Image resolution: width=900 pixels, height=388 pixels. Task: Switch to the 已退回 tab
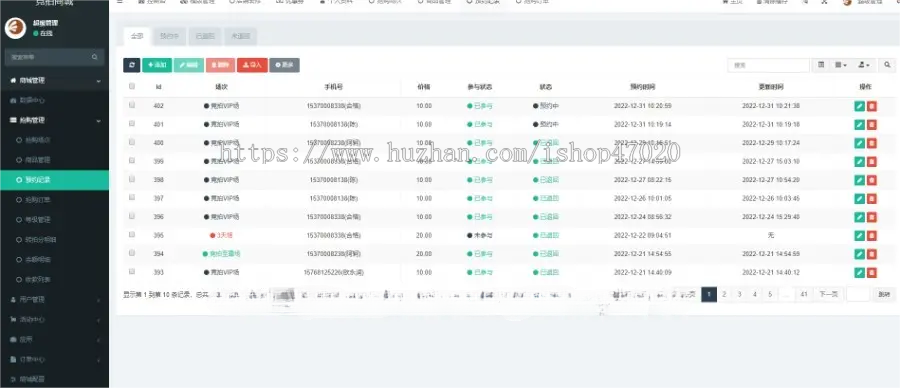pyautogui.click(x=205, y=36)
